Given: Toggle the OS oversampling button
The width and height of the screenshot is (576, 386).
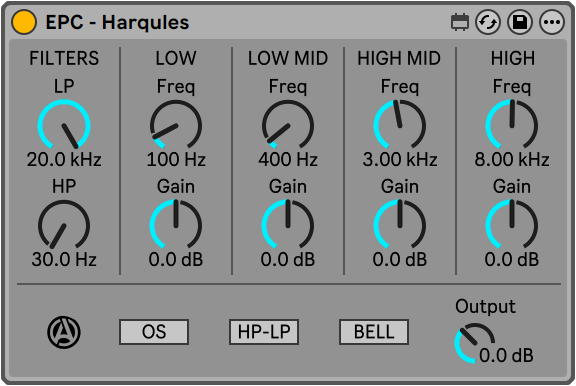Looking at the screenshot, I should point(154,332).
